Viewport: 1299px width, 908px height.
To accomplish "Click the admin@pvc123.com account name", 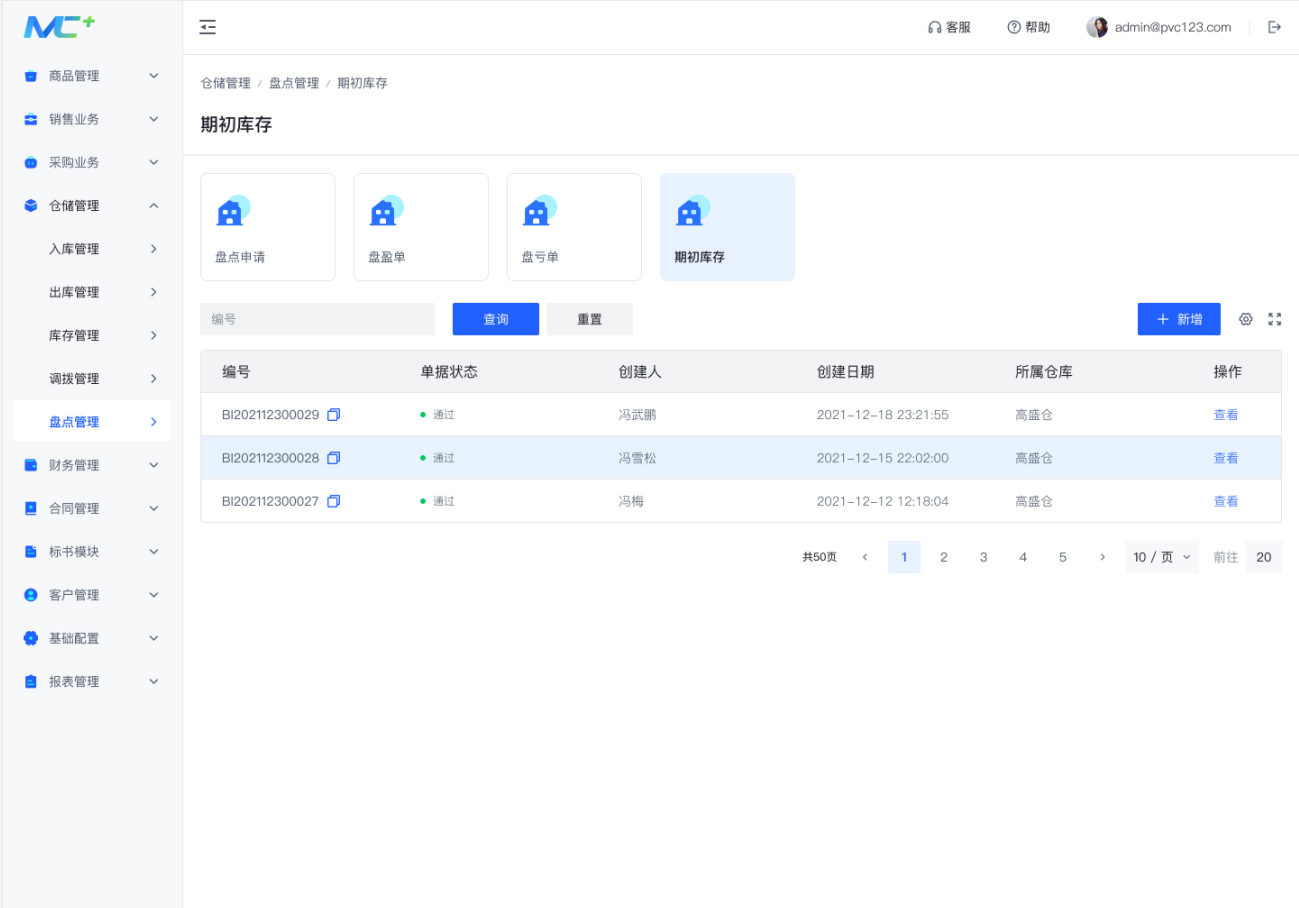I will 1173,28.
